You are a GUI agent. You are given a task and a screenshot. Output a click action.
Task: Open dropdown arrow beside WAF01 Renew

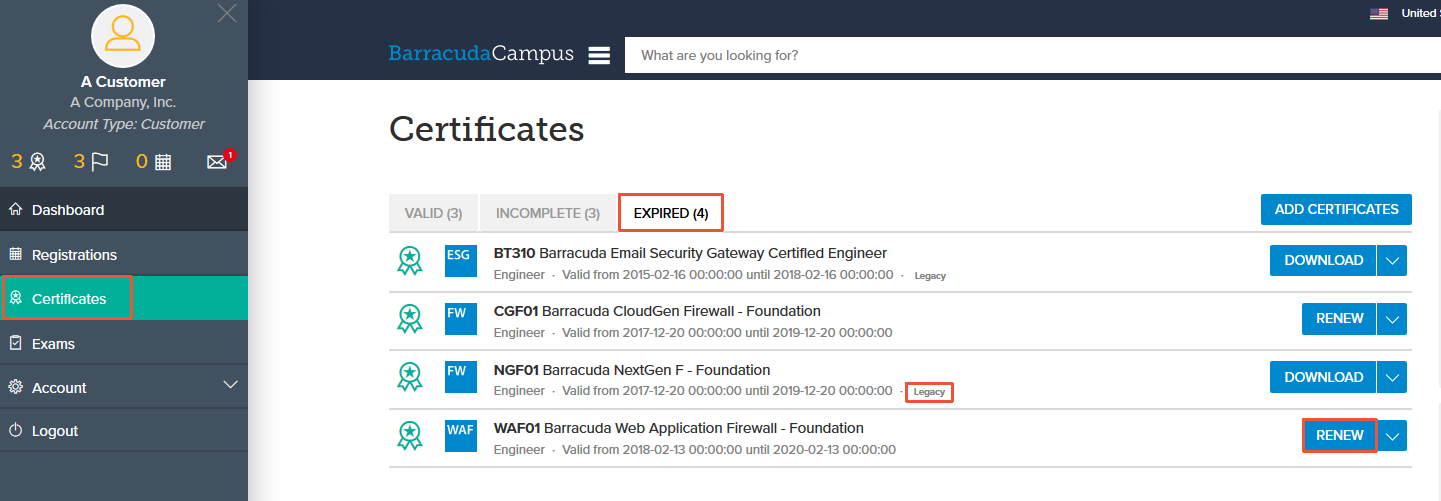(x=1393, y=435)
